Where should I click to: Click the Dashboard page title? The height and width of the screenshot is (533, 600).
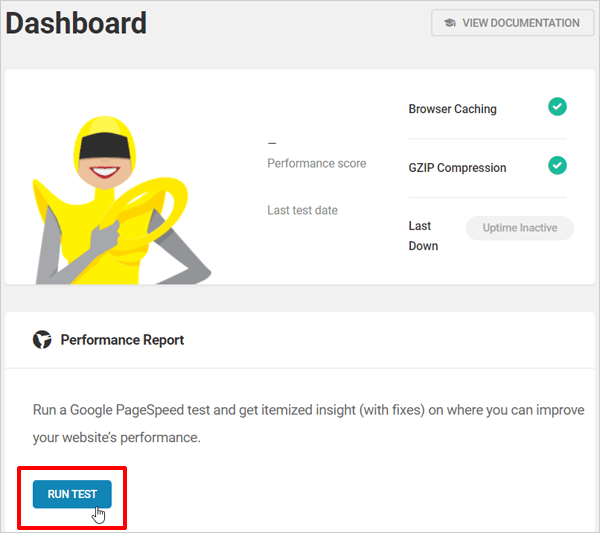click(x=76, y=23)
